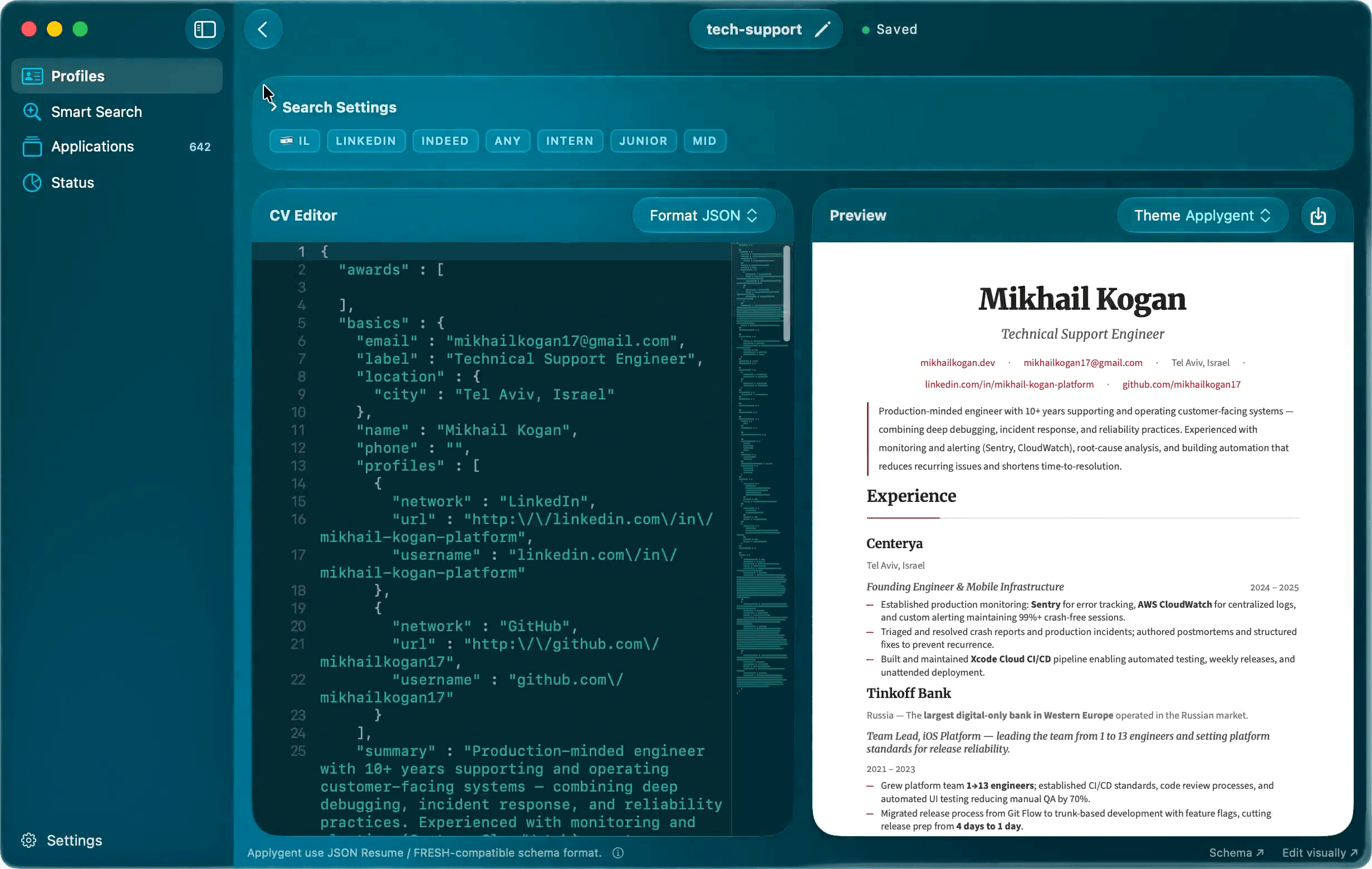Select the ANY tag chip
This screenshot has width=1372, height=869.
(x=508, y=141)
